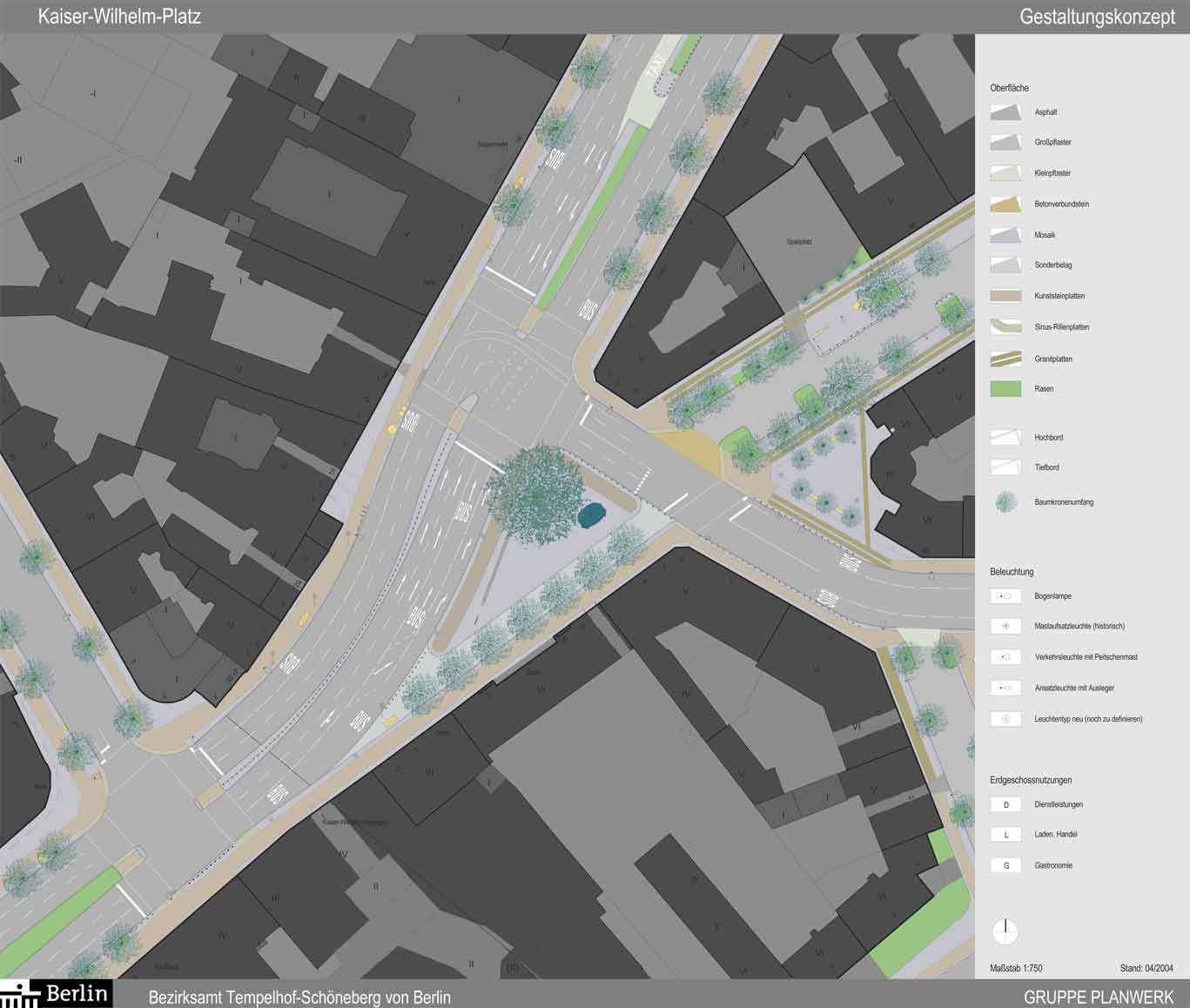Image resolution: width=1190 pixels, height=1008 pixels.
Task: Click the Bogenlampe legend symbol
Action: 1005,596
